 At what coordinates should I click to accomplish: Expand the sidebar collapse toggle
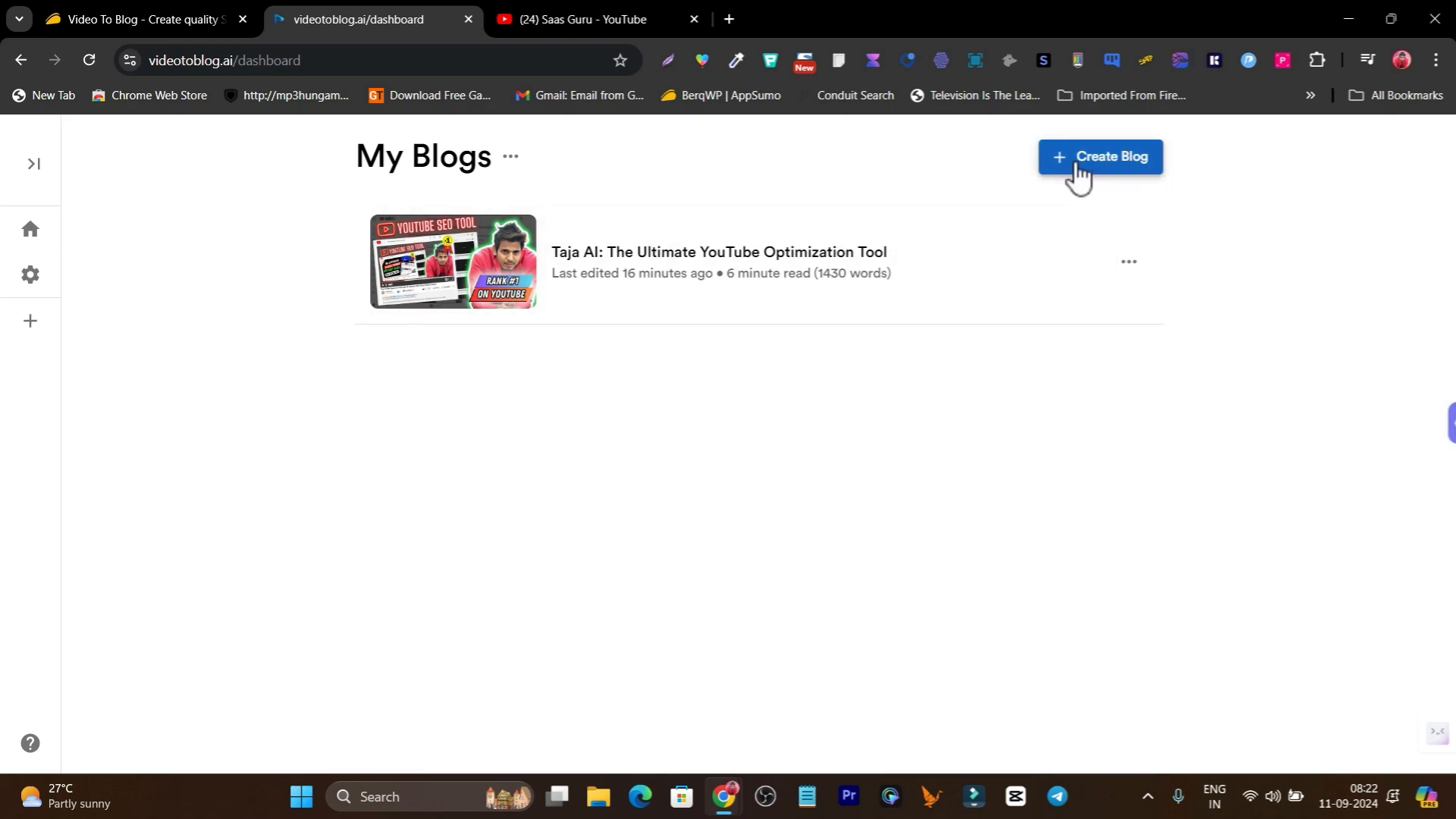tap(33, 163)
